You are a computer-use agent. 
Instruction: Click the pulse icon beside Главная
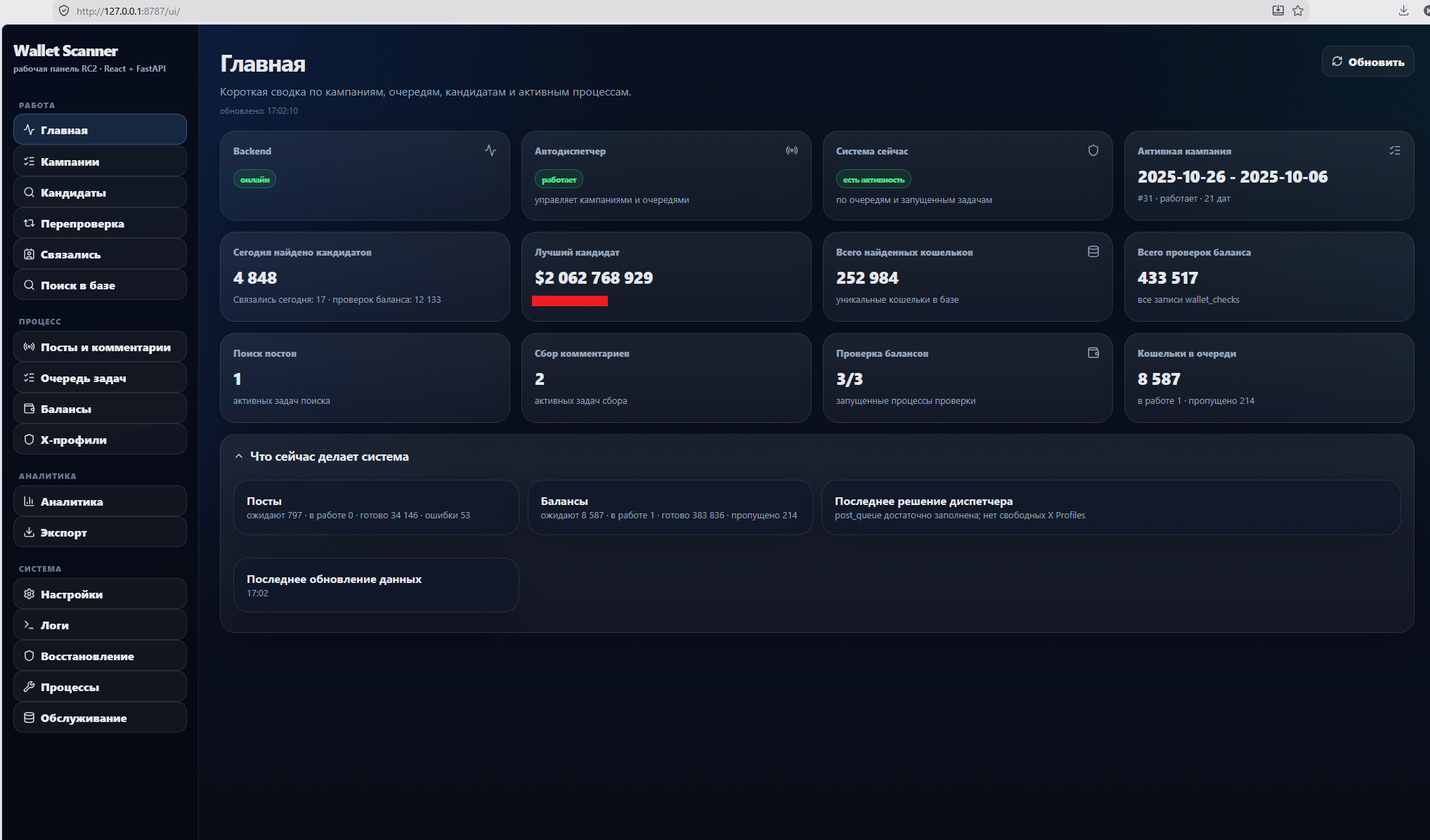(29, 130)
